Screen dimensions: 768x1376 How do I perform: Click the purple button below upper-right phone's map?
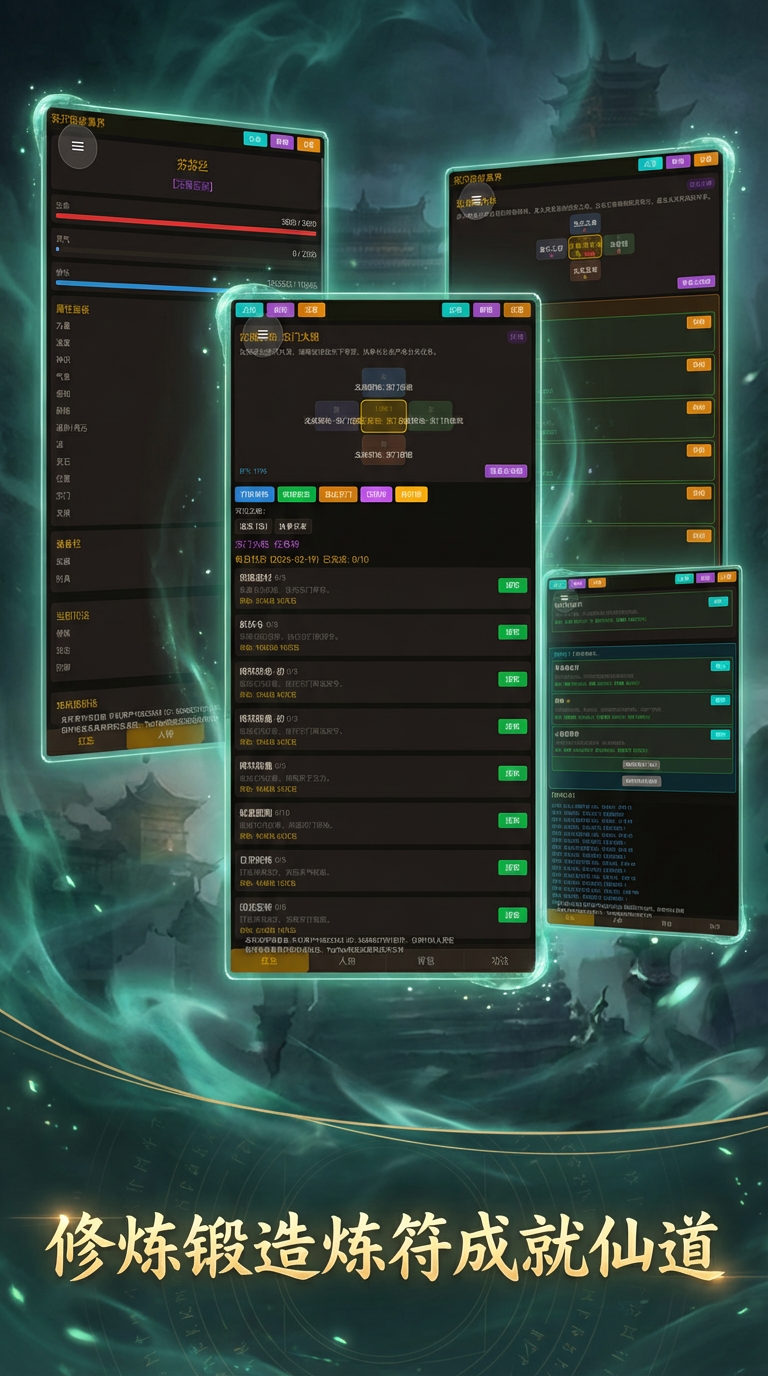[x=696, y=282]
